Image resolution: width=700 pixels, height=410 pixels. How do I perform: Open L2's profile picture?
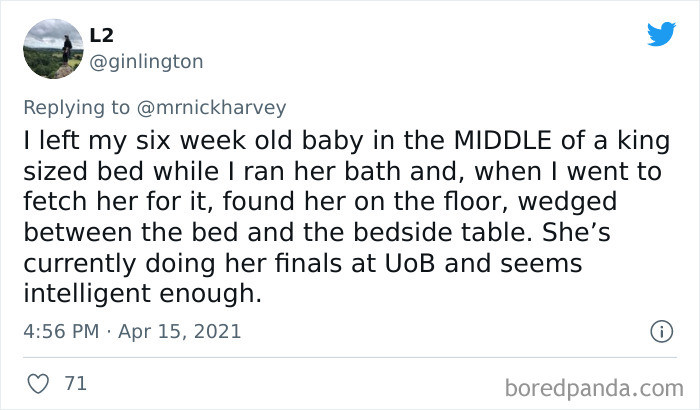(x=53, y=49)
